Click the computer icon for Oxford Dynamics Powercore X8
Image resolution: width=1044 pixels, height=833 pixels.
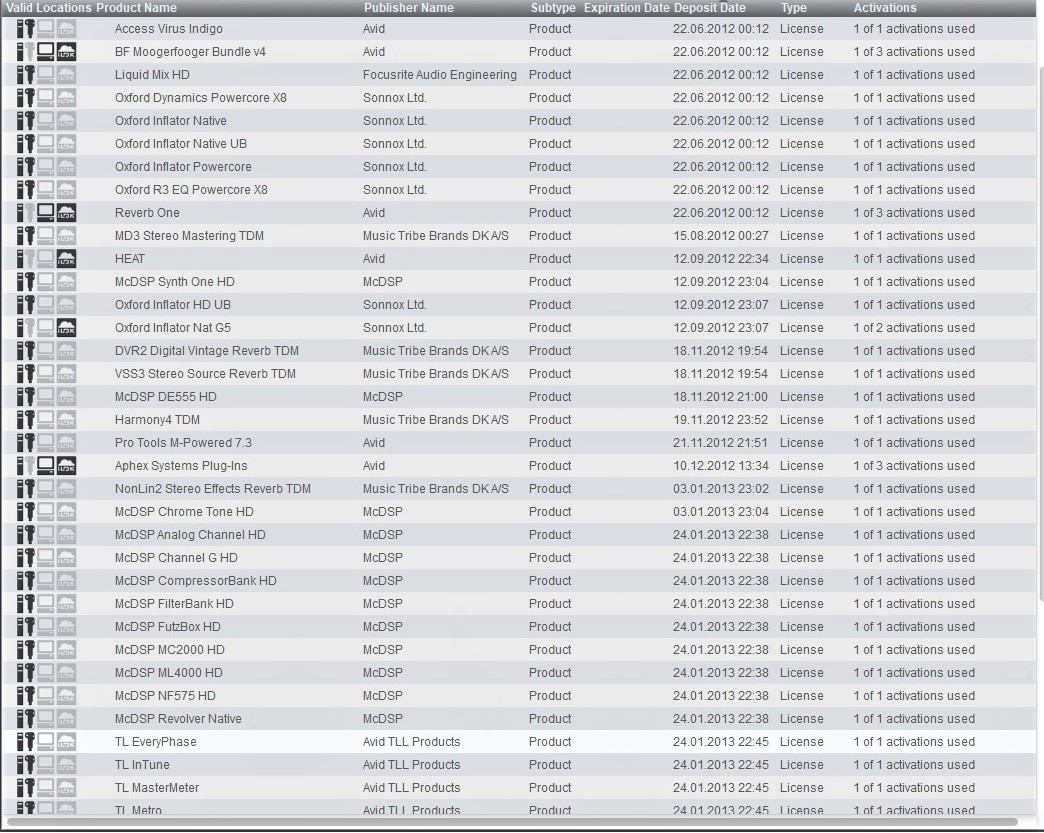(45, 97)
